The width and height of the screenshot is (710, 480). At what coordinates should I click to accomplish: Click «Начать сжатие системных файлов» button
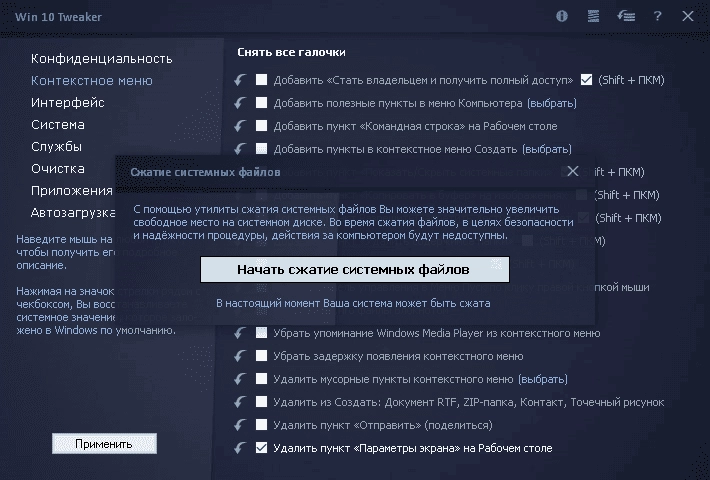pos(355,269)
